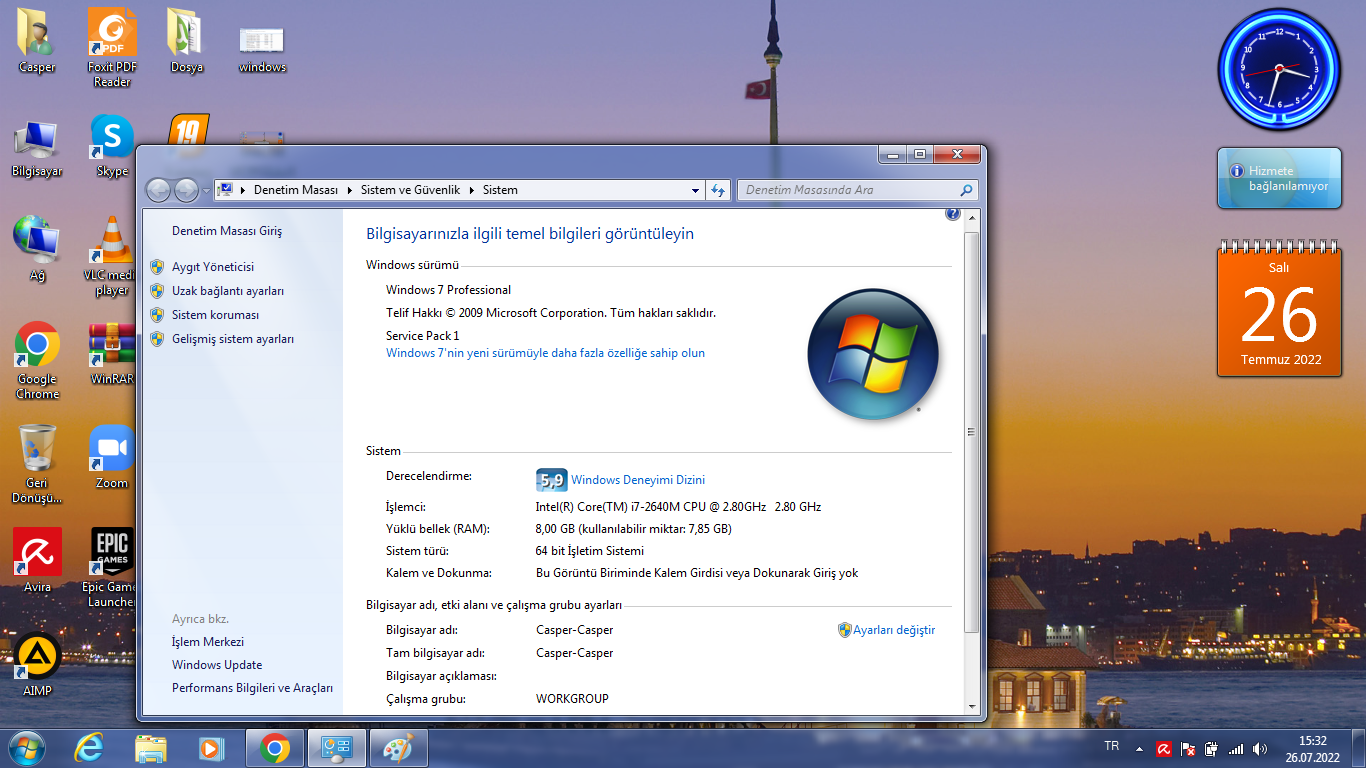Open Gelişmiş sistem ayarları

[x=233, y=339]
